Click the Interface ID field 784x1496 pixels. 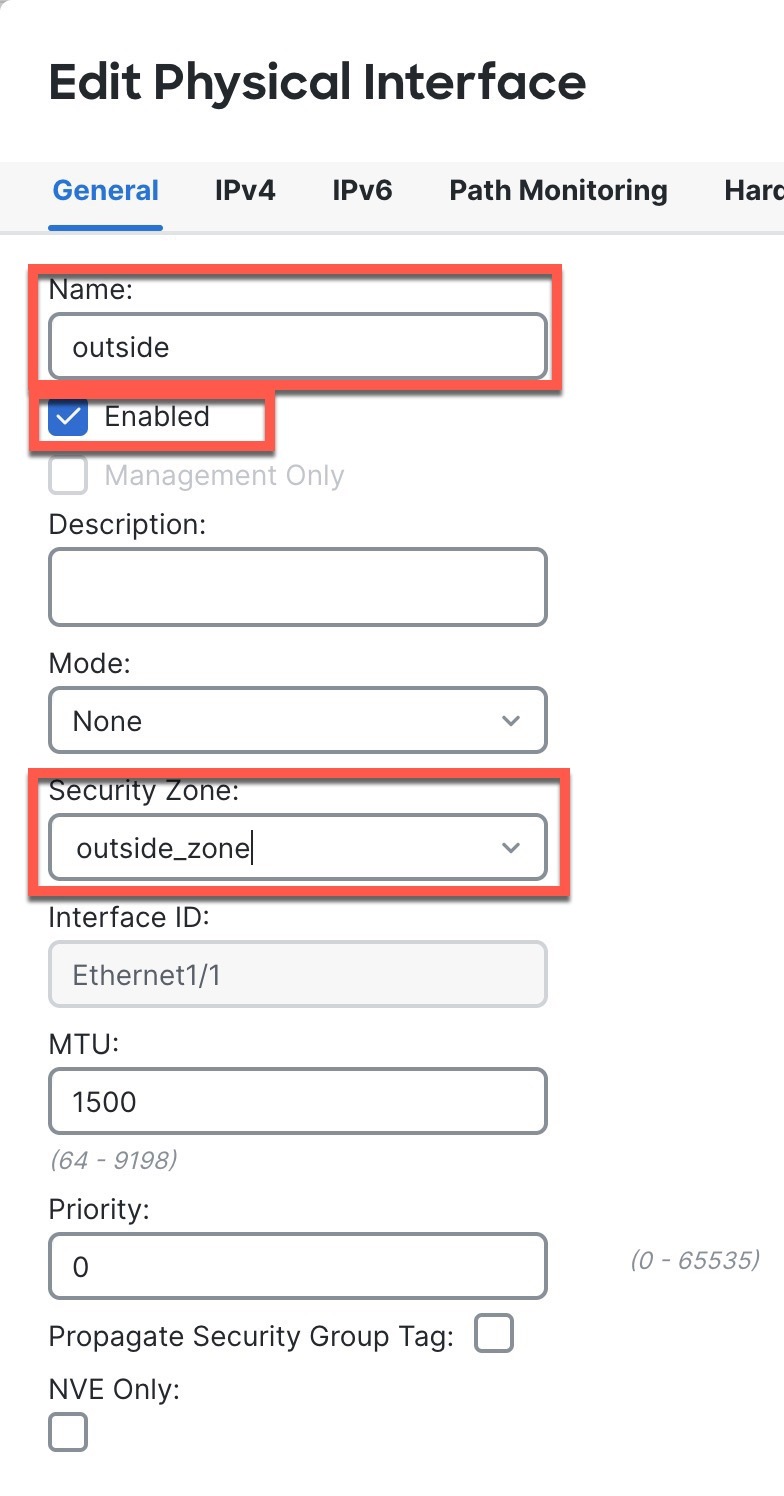[x=297, y=974]
